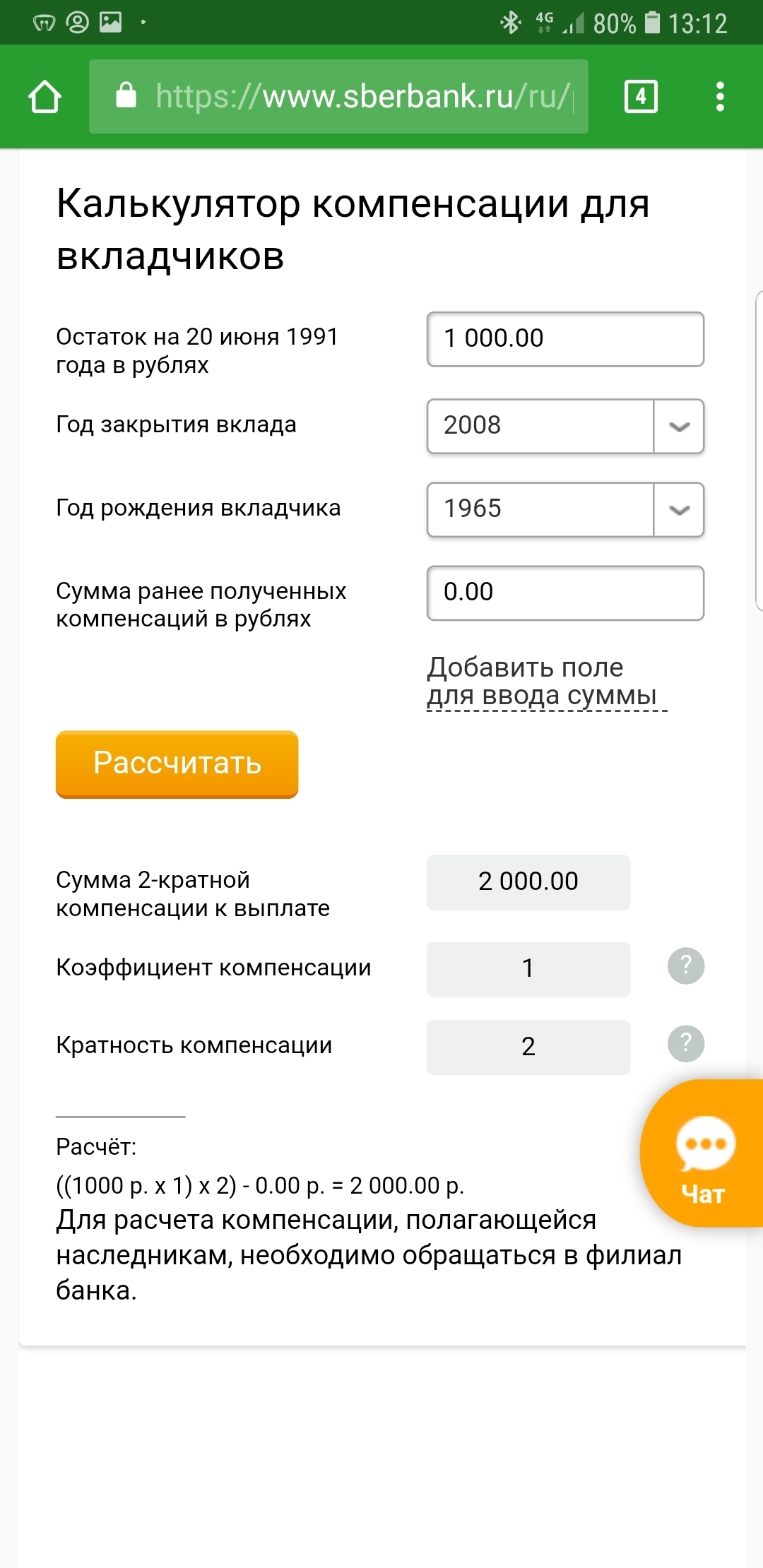The image size is (763, 1568).
Task: Select the 1965 birth year combo box
Action: pos(540,509)
